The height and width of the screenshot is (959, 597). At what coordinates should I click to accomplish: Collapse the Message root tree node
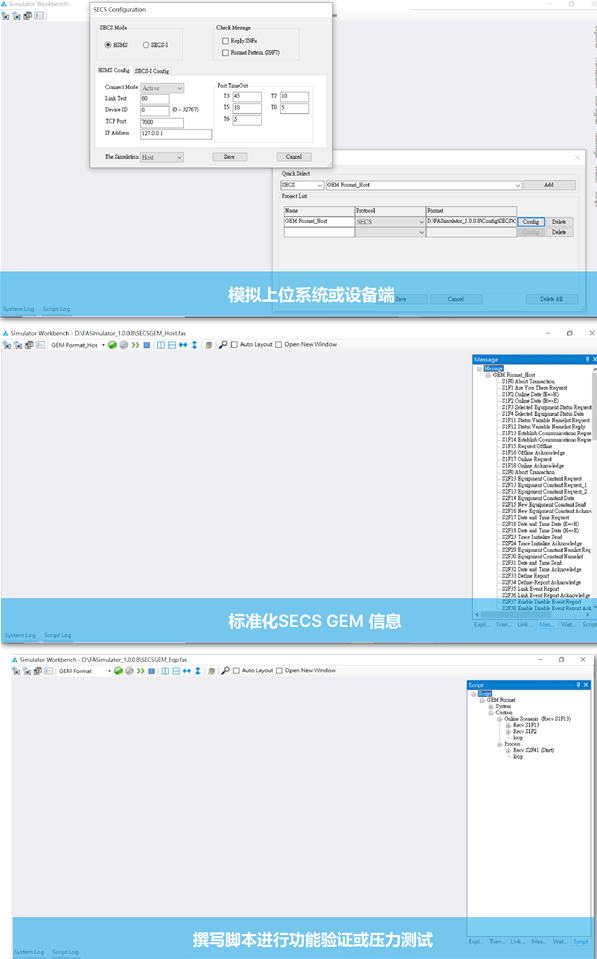pyautogui.click(x=479, y=369)
